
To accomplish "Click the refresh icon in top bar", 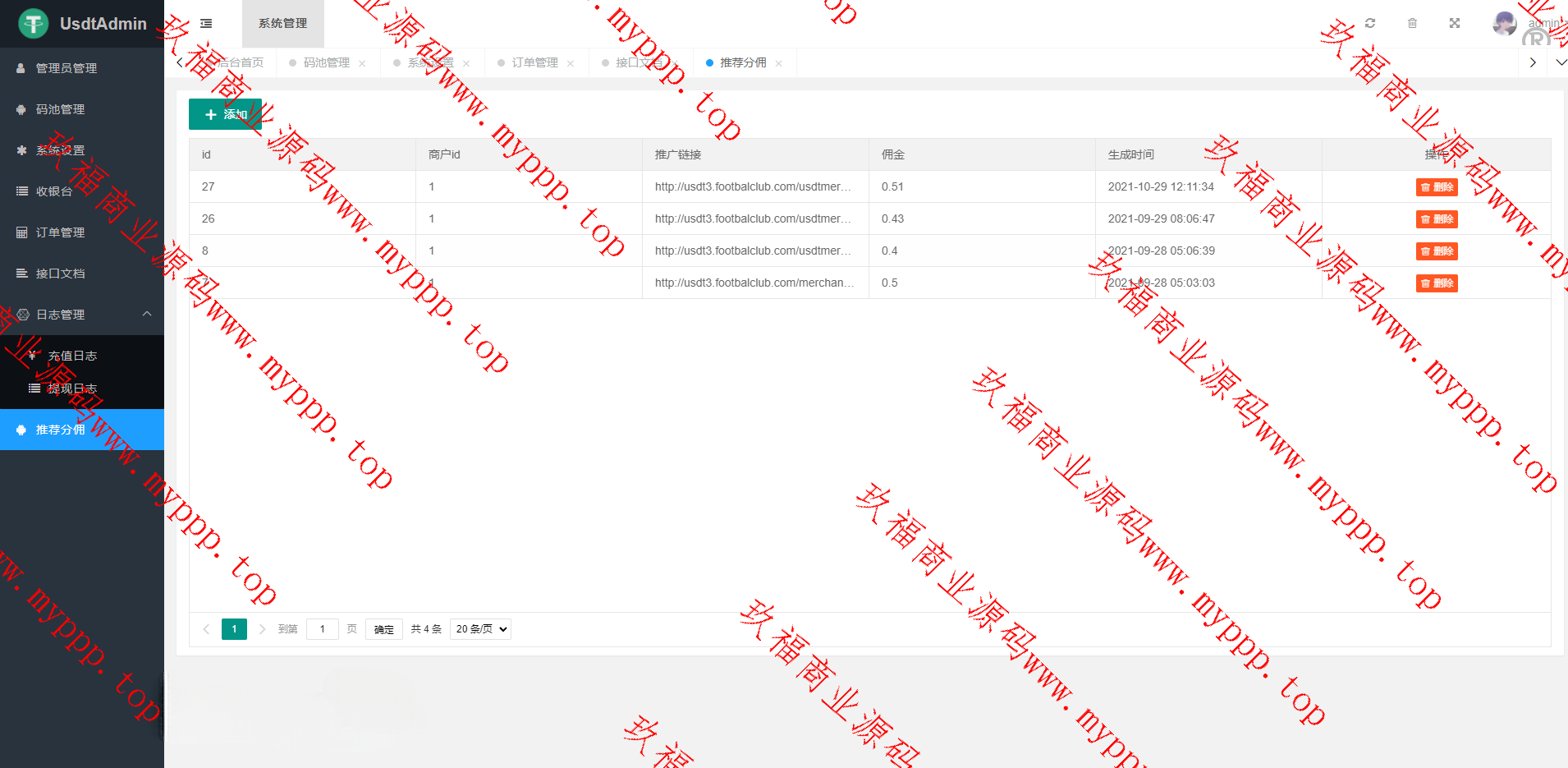I will click(1370, 23).
